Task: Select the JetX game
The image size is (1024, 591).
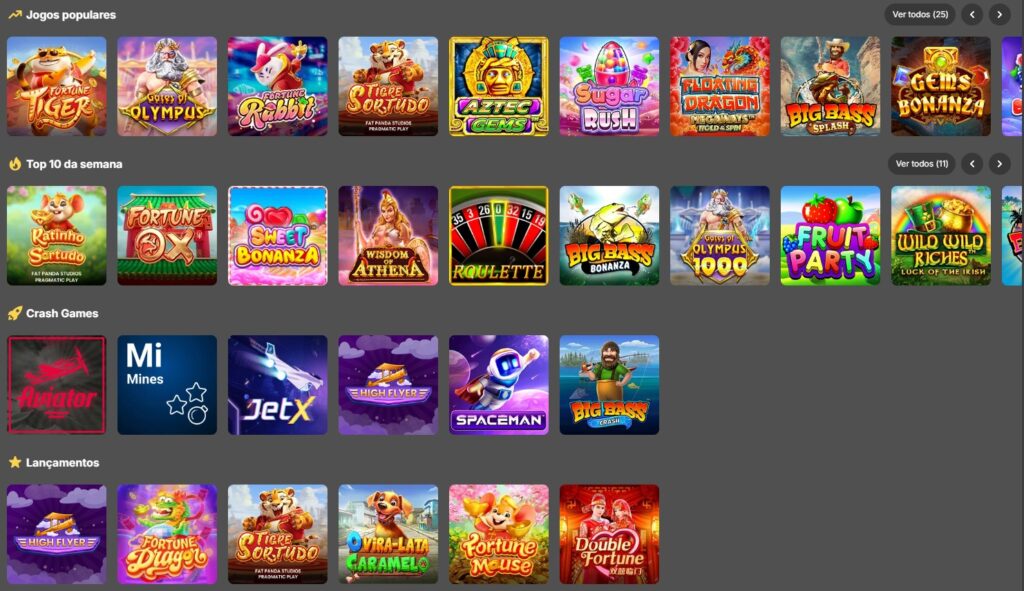Action: [278, 385]
